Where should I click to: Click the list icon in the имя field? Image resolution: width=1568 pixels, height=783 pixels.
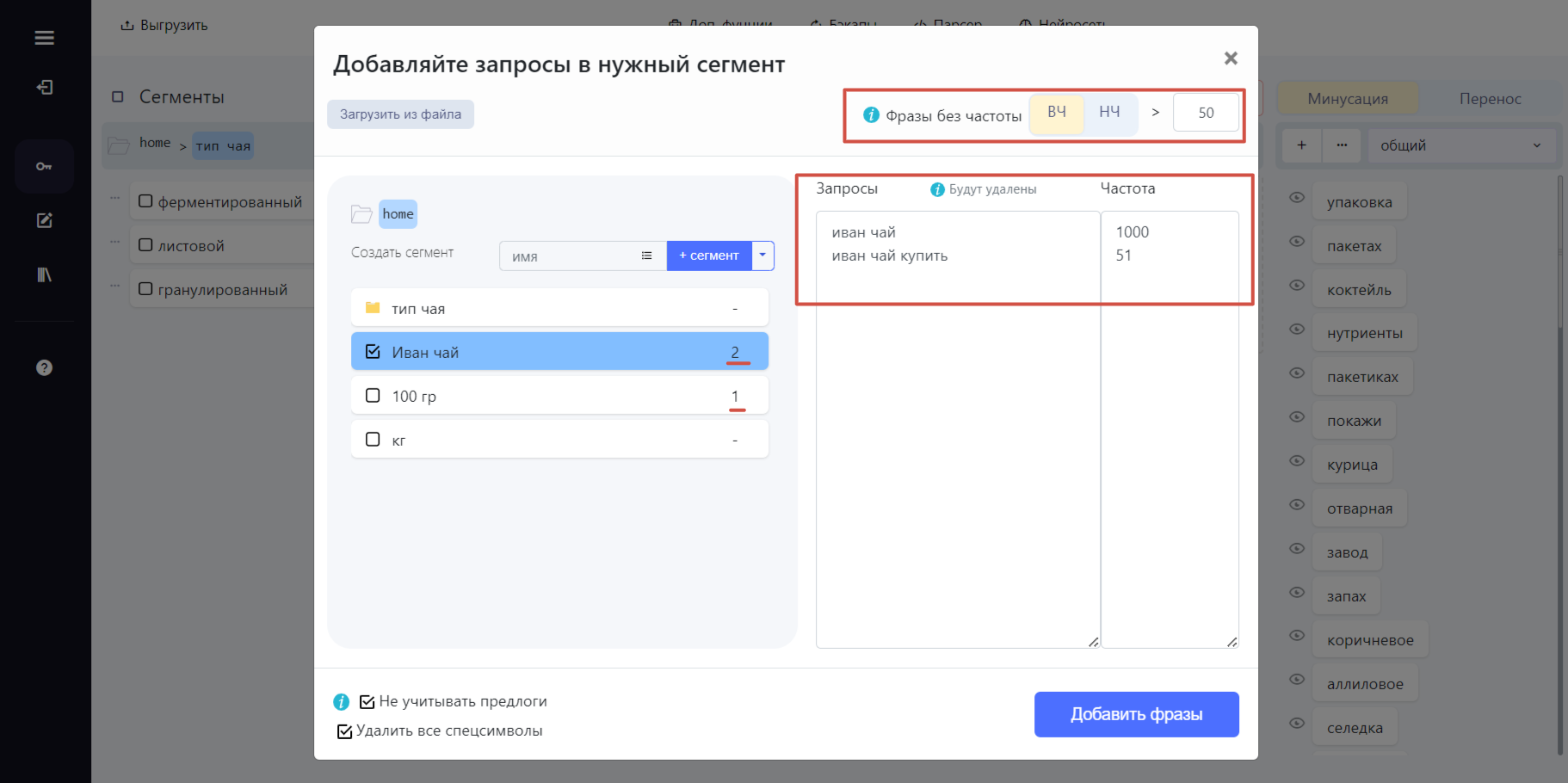(x=646, y=256)
